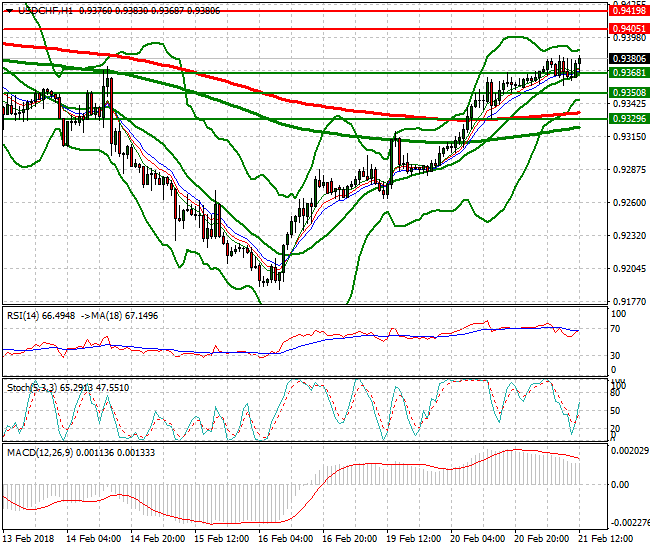Screen dimensions: 650x550
Task: Select the red 0.94051 price level label
Action: point(629,29)
